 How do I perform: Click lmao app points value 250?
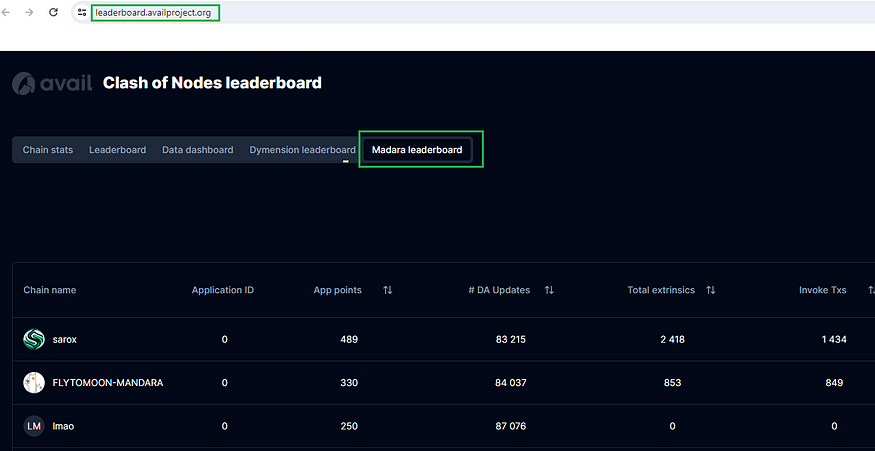(x=349, y=426)
